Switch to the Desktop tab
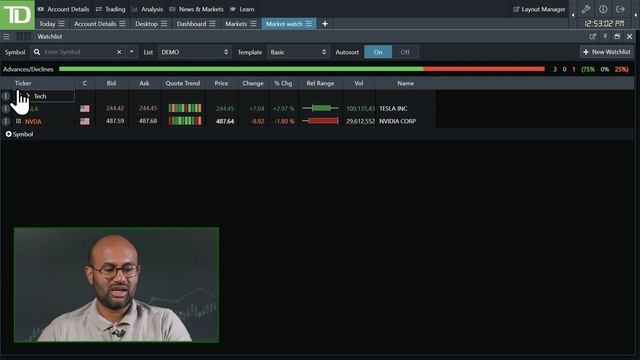Viewport: 640px width, 360px height. (x=147, y=24)
